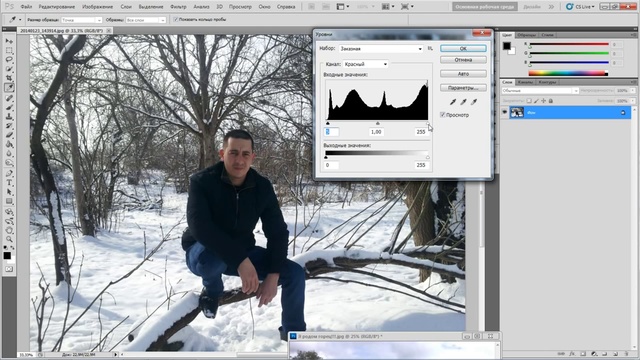Select the Paint Bucket tool
Screen dimensions: 640x360
[9, 144]
